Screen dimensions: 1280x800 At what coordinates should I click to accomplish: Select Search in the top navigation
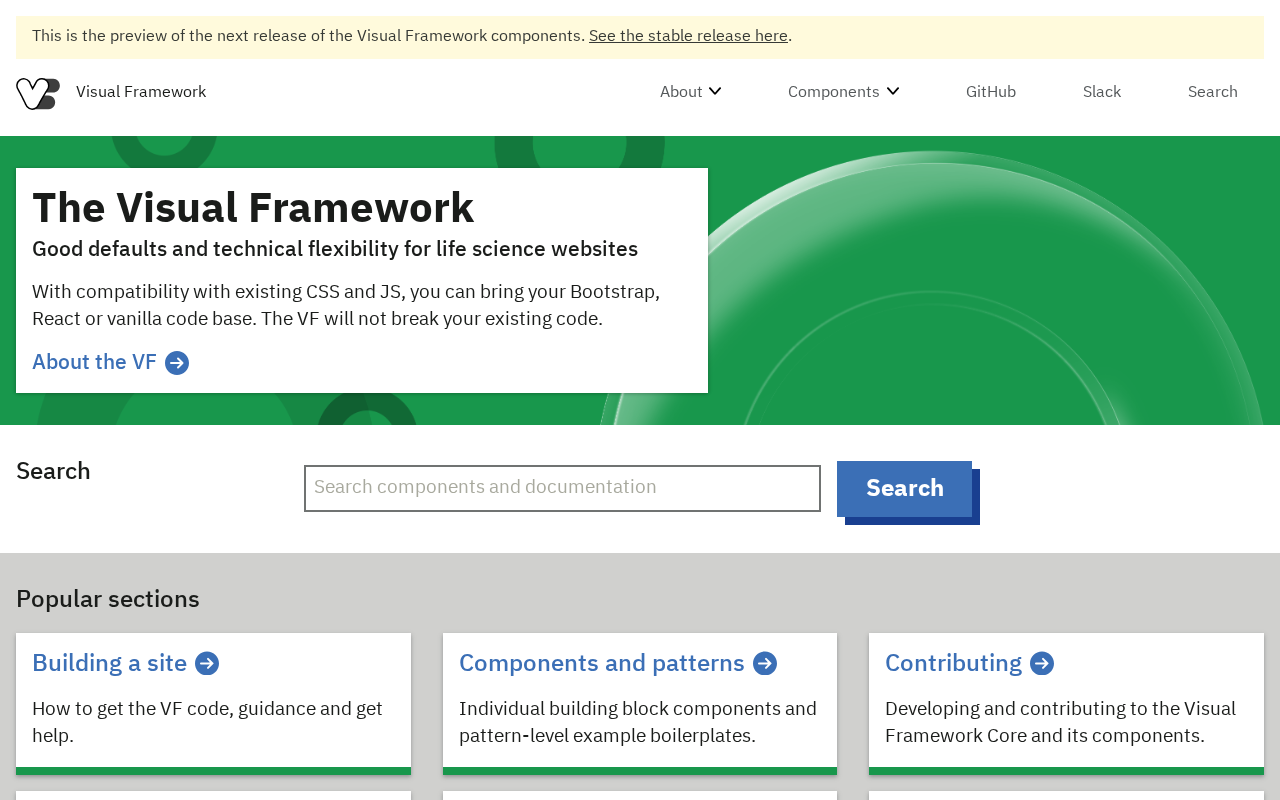(x=1213, y=92)
